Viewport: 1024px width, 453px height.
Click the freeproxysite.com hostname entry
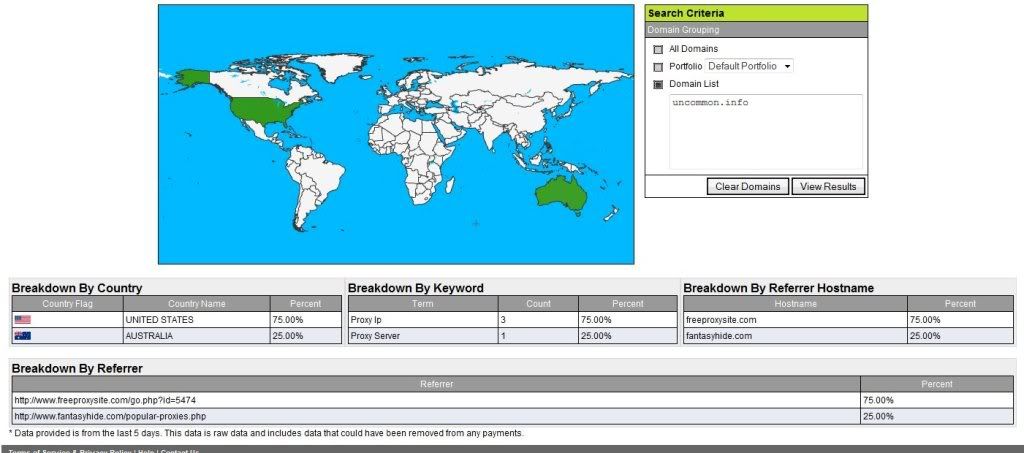721,320
